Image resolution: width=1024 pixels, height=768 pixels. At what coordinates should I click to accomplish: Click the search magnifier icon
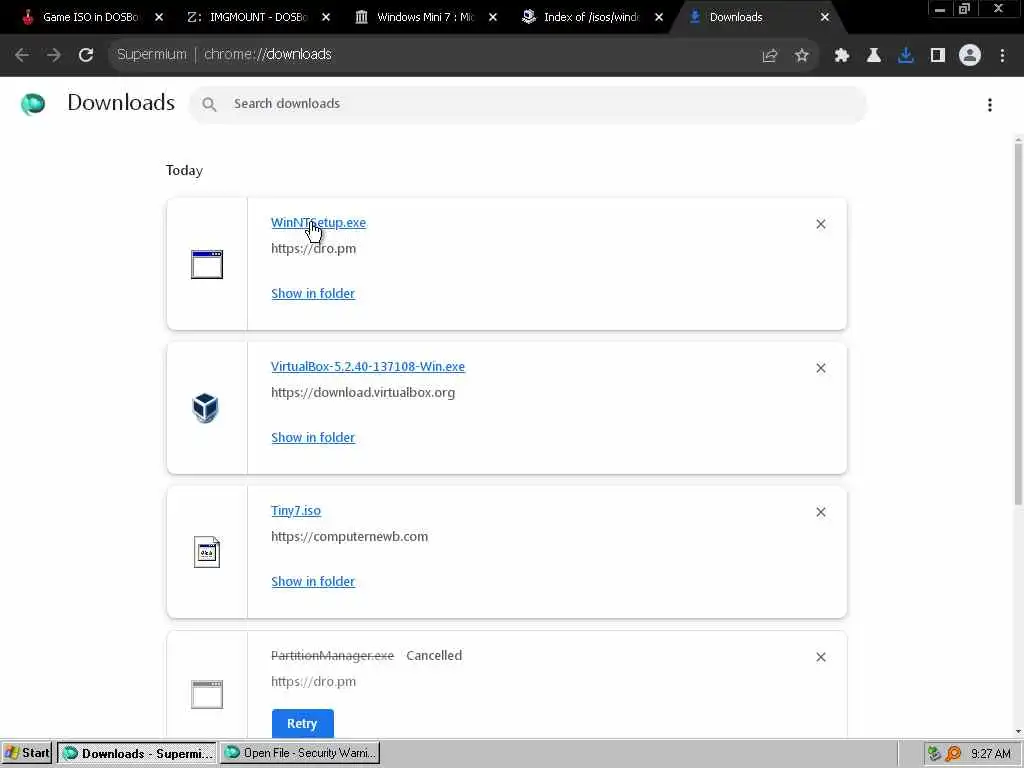point(209,104)
